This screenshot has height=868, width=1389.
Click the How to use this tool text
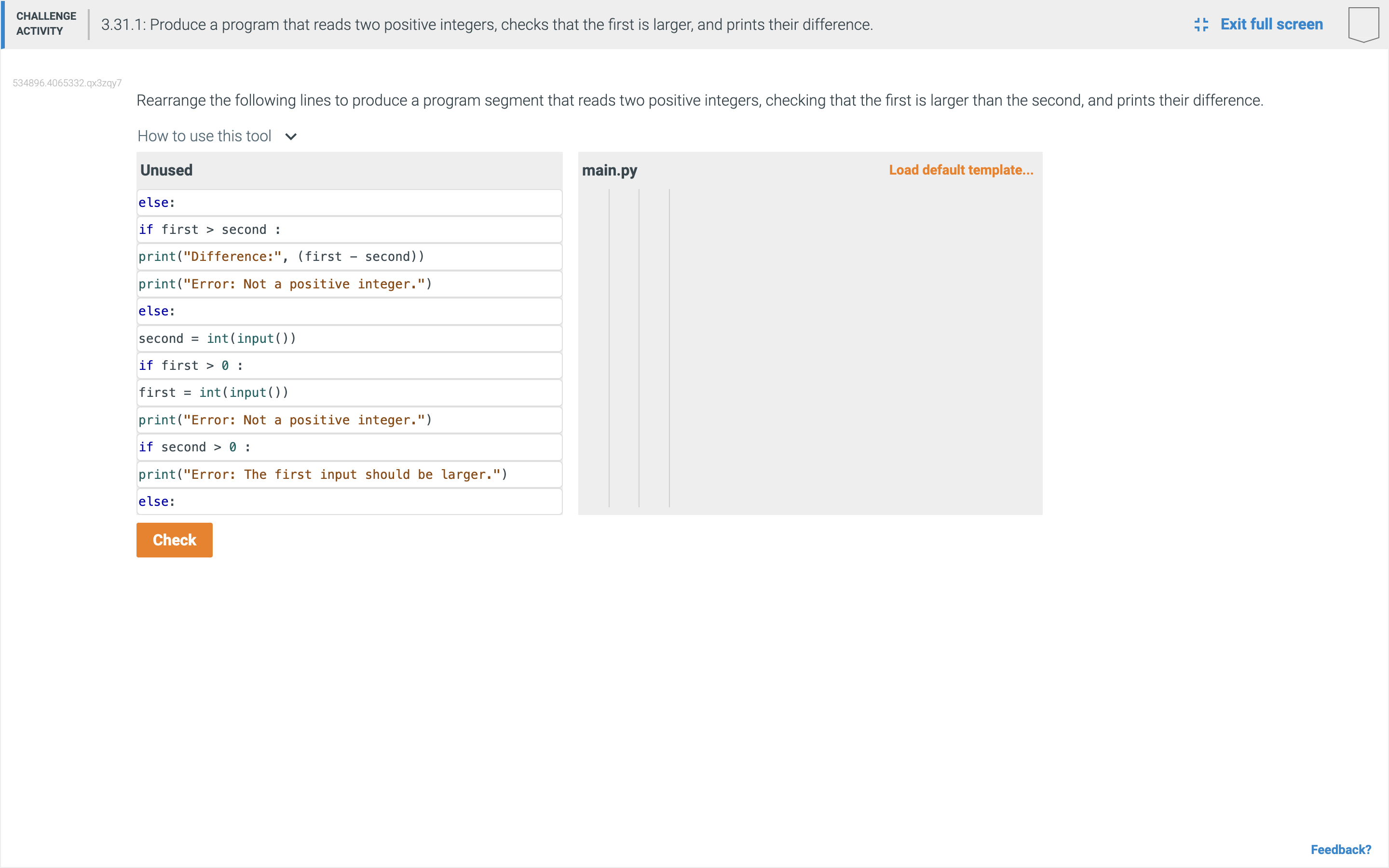(x=204, y=136)
